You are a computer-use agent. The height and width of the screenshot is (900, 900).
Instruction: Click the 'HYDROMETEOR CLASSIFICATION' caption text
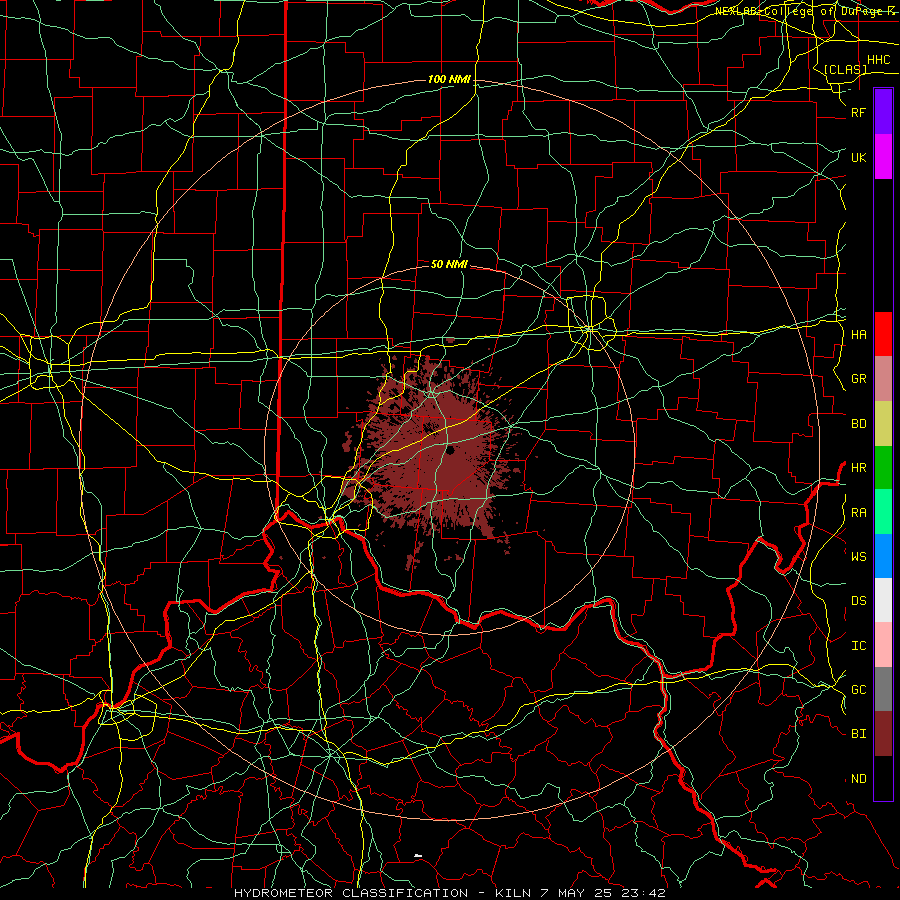[x=351, y=893]
